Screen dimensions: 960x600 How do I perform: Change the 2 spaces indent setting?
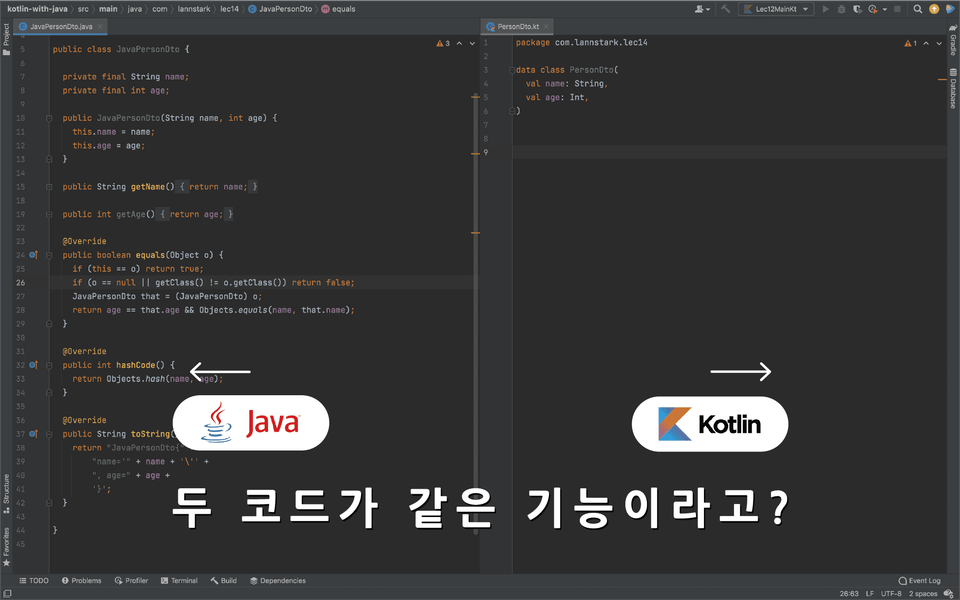(923, 594)
